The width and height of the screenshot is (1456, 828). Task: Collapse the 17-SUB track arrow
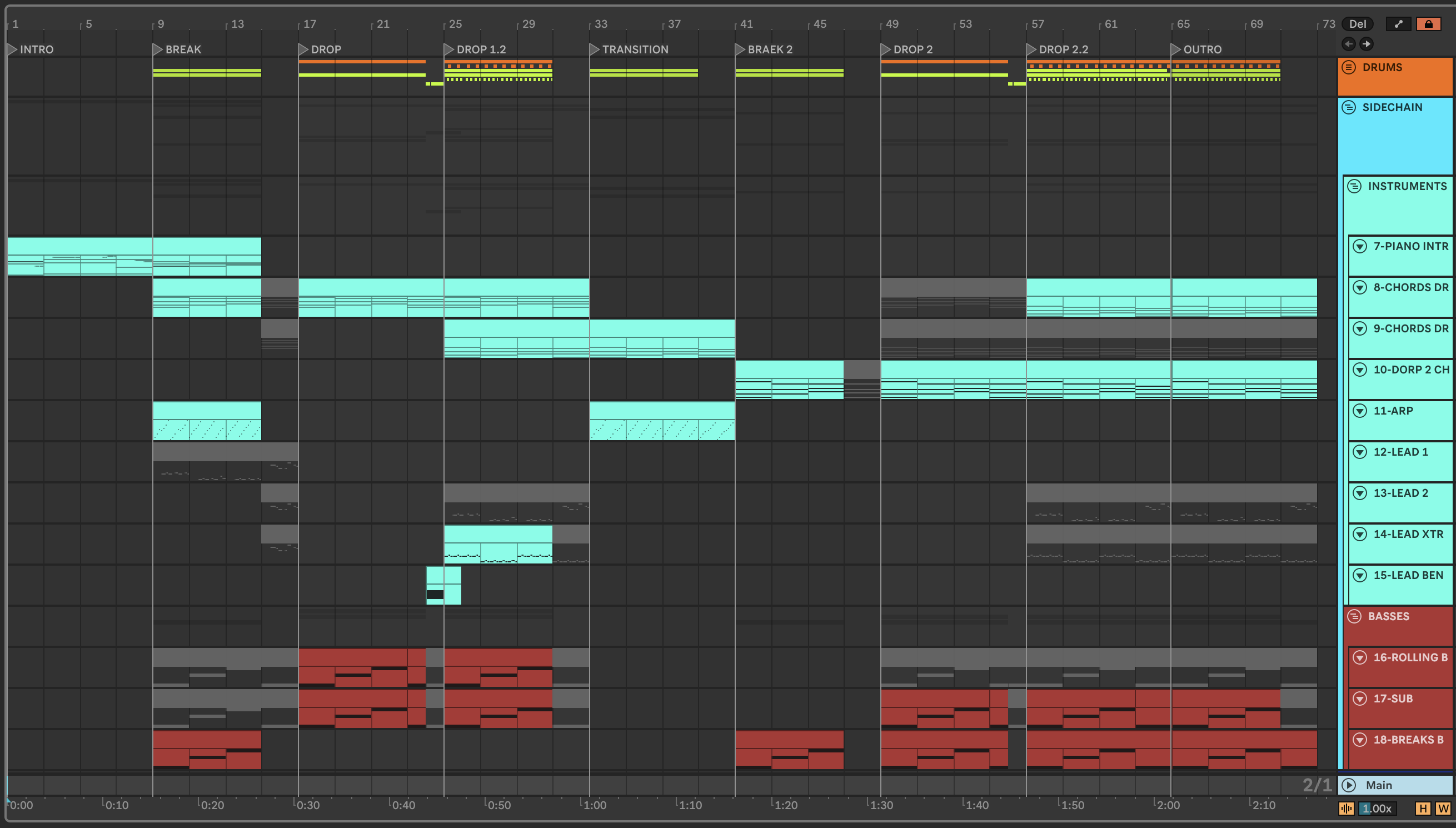(x=1360, y=699)
